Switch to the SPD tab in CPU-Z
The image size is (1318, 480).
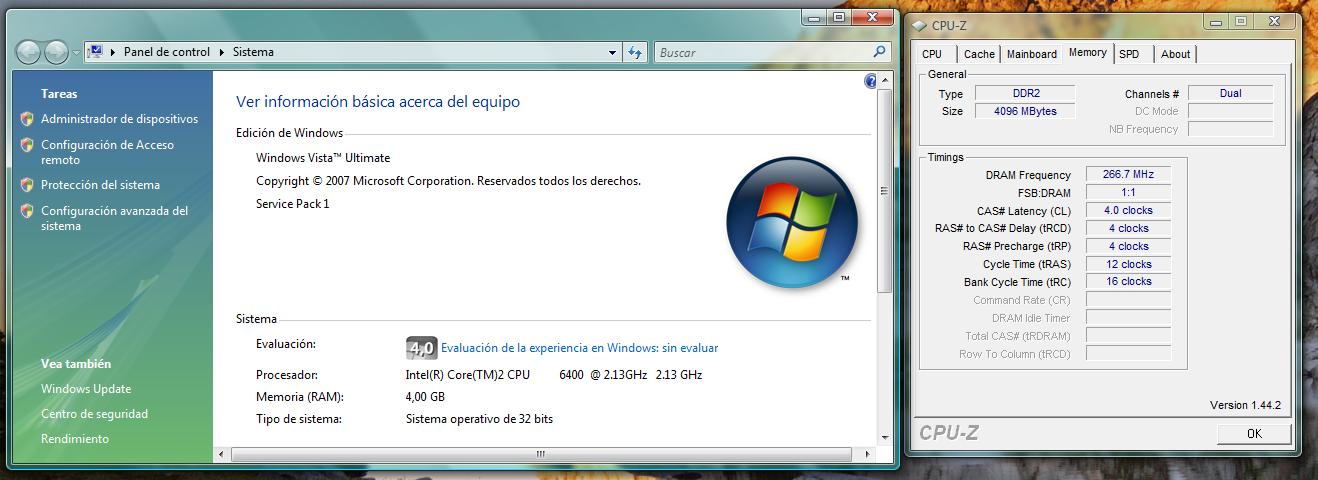(1129, 54)
